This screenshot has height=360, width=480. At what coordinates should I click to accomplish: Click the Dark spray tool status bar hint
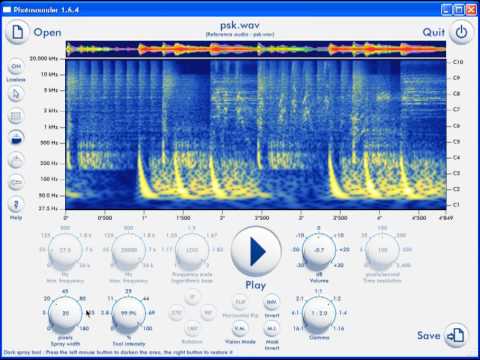pos(118,352)
